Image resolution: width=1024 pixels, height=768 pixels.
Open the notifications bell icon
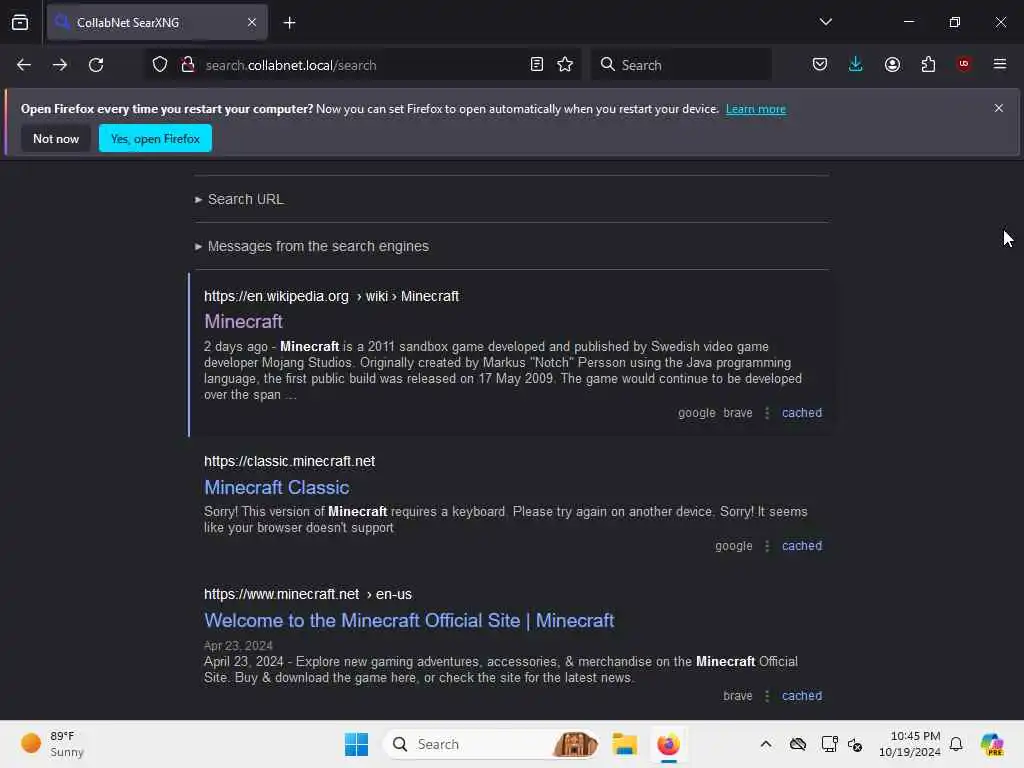tap(955, 744)
